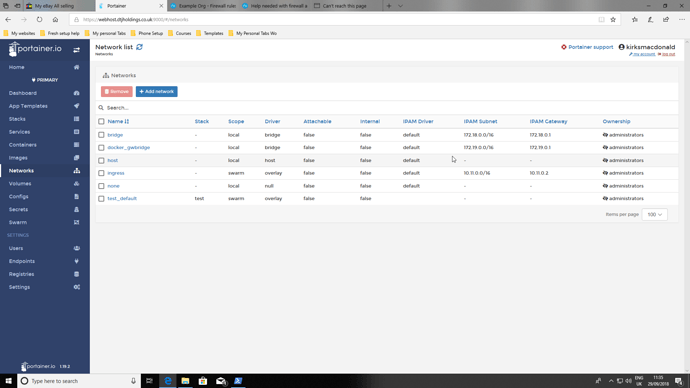Click the Dashboard gauge icon in sidebar
Image resolution: width=690 pixels, height=388 pixels.
click(77, 93)
